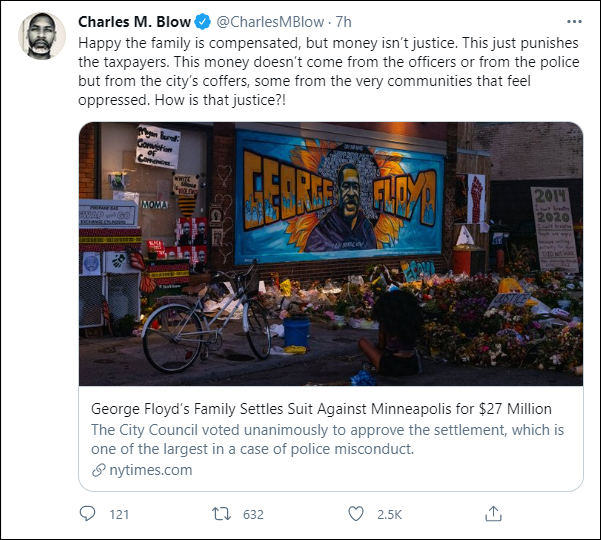
Task: Click the 632 retweets count
Action: tap(253, 514)
